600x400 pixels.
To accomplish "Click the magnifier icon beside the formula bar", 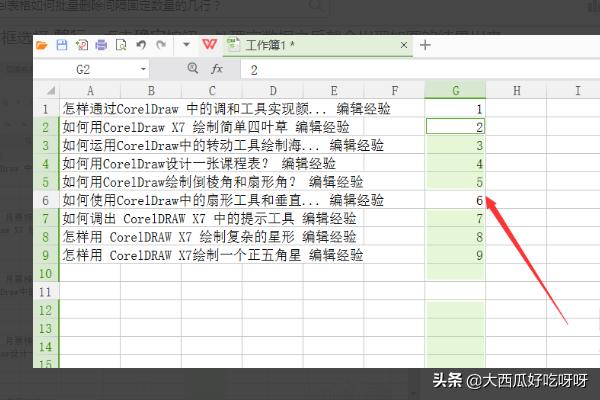I will click(193, 69).
